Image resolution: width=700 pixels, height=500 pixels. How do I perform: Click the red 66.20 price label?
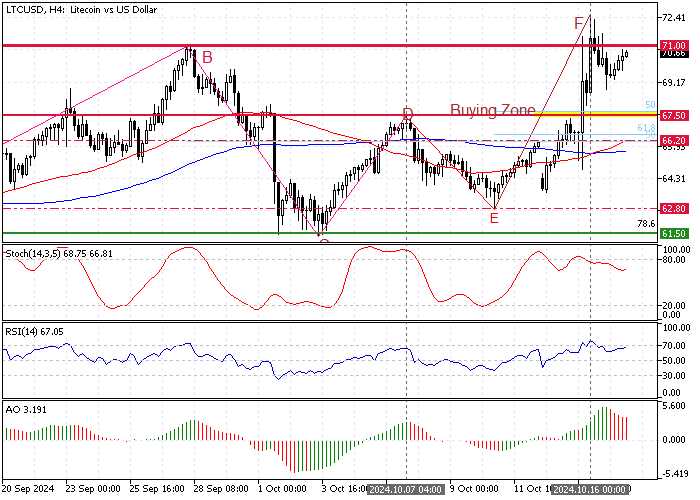pos(674,140)
